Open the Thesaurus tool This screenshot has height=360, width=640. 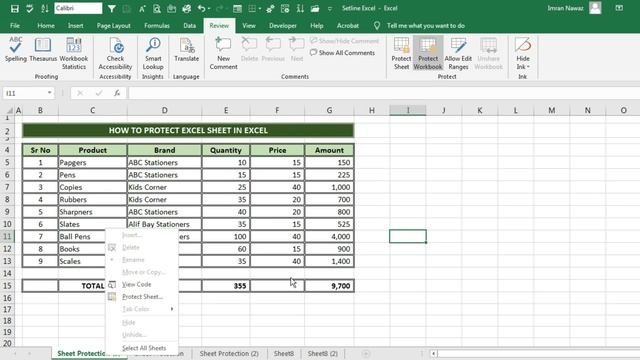click(43, 50)
